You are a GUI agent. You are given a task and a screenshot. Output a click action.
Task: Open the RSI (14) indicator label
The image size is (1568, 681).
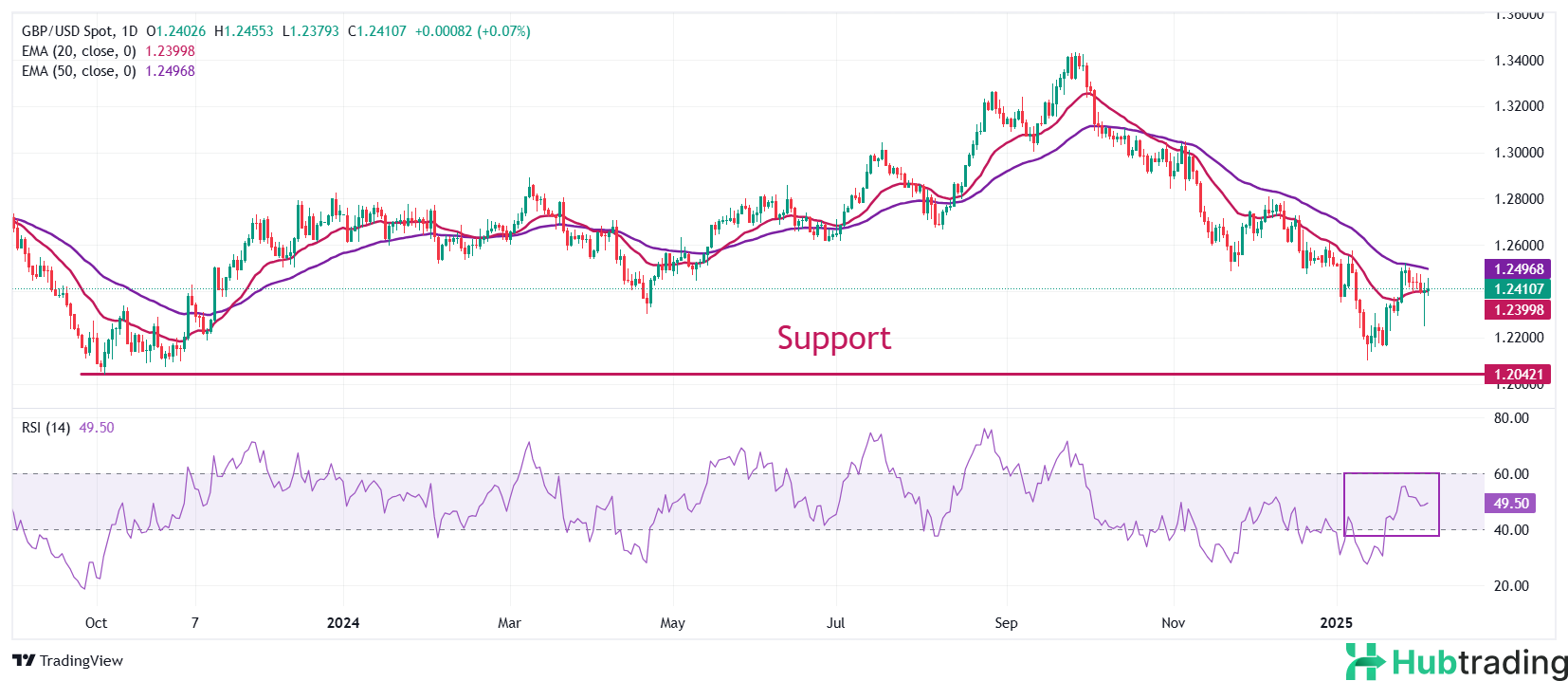[46, 428]
